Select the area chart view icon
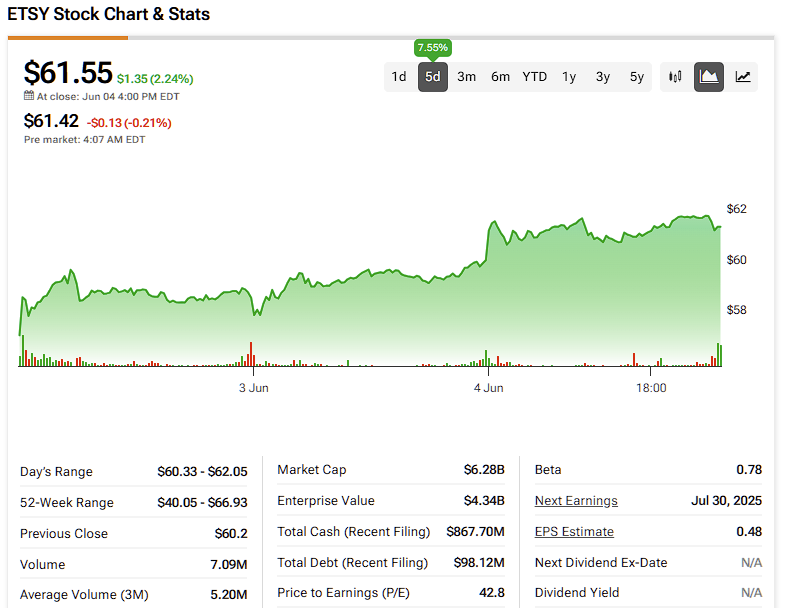 click(709, 77)
